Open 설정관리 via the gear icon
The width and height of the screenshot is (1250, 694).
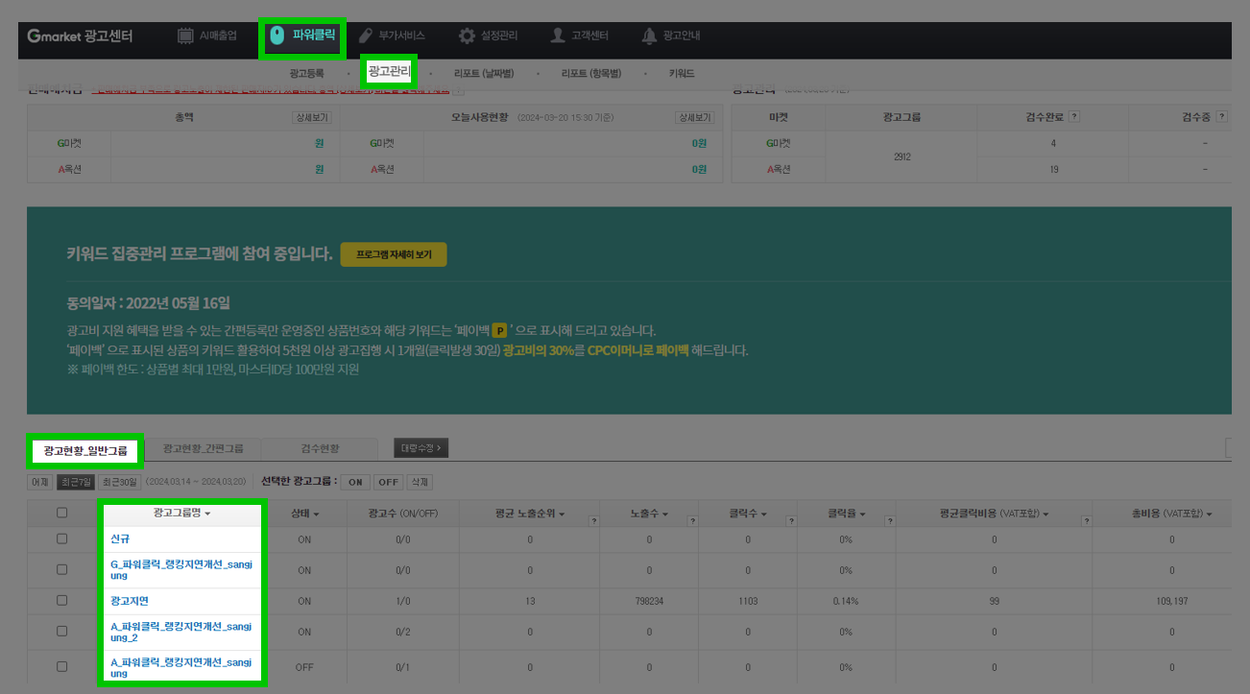[x=467, y=36]
